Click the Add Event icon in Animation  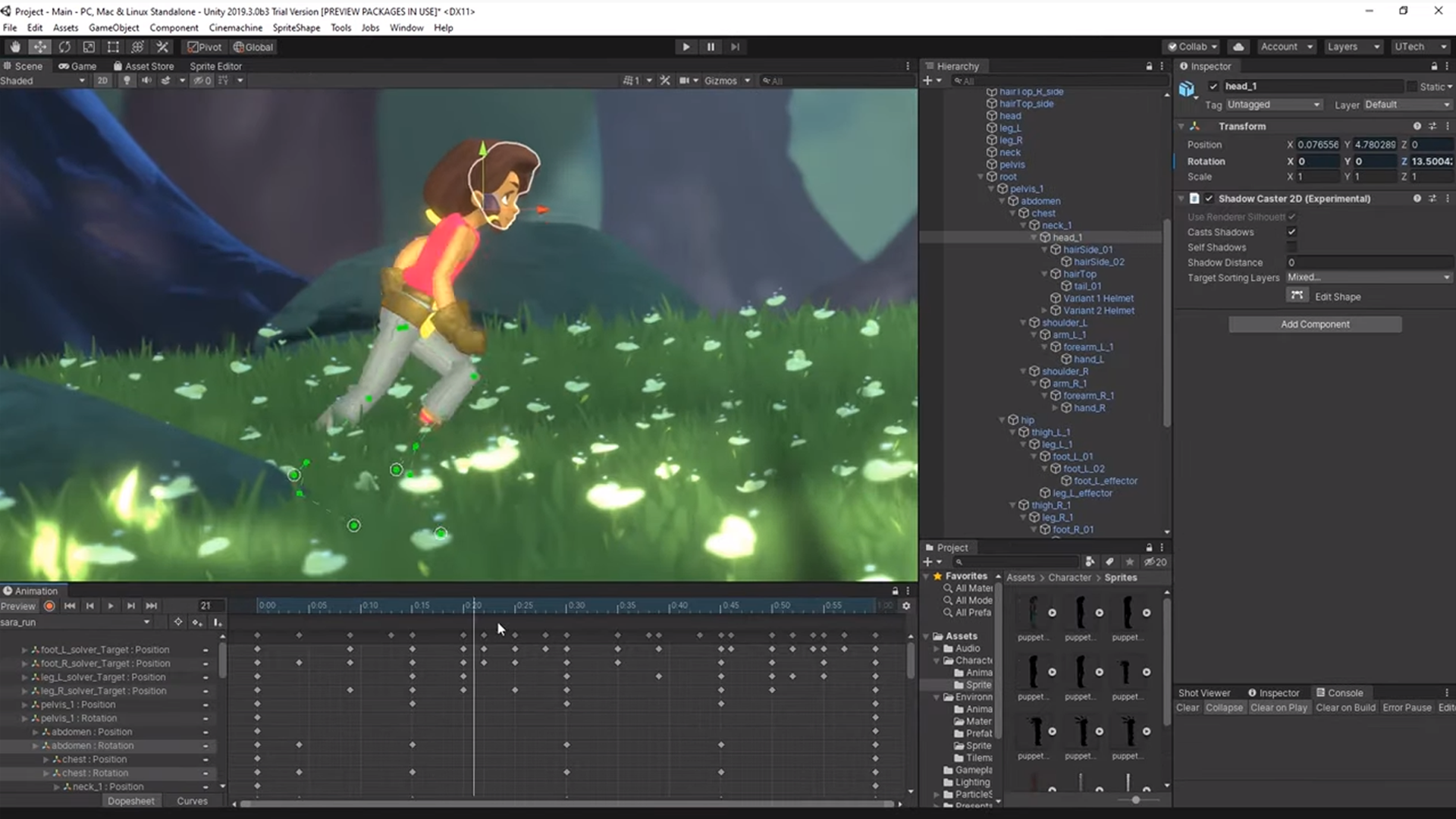(x=217, y=623)
